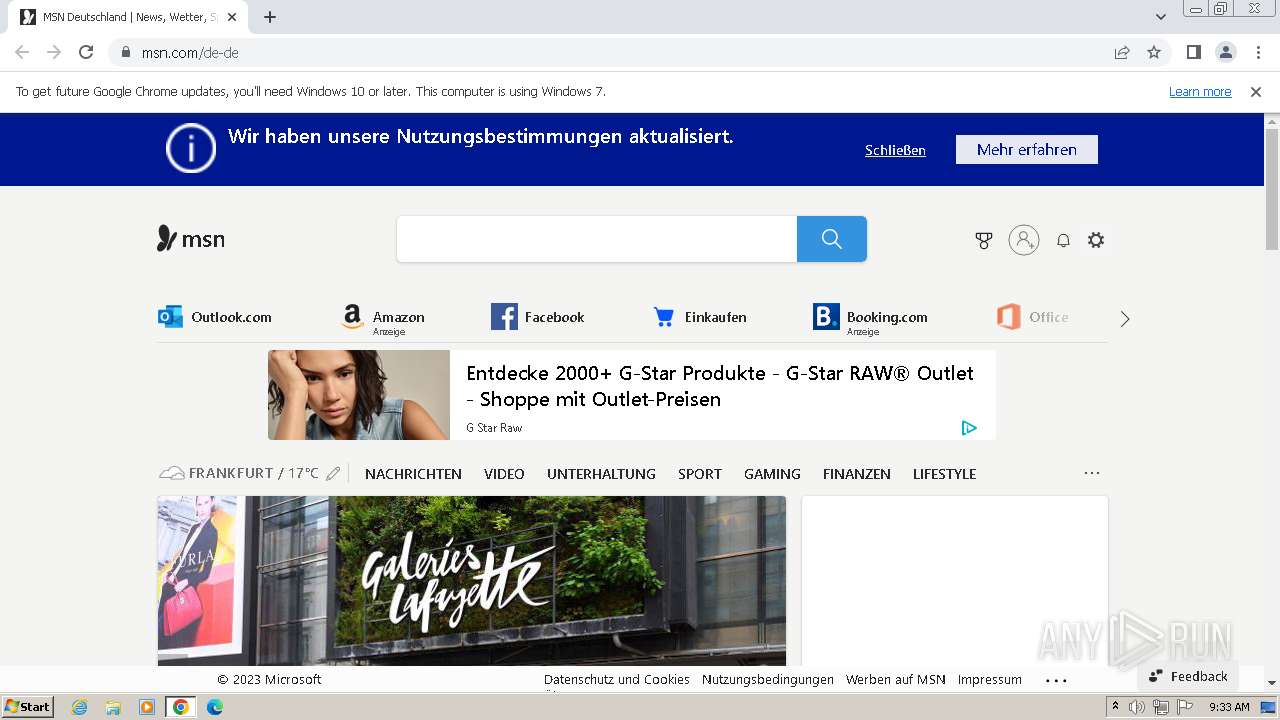Open Datenschutz und Cookies link
Image resolution: width=1280 pixels, height=720 pixels.
coord(617,679)
